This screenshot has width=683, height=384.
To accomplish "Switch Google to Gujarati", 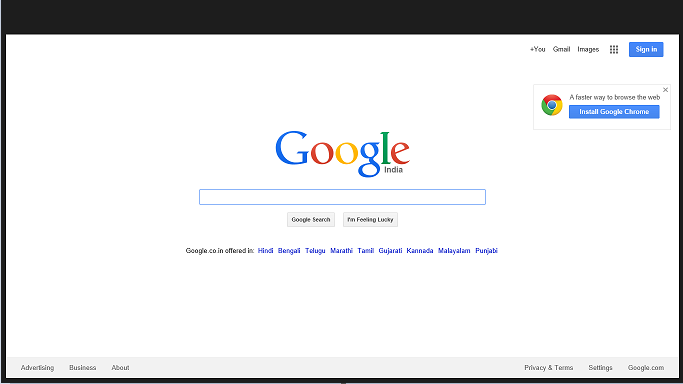I will tap(390, 251).
